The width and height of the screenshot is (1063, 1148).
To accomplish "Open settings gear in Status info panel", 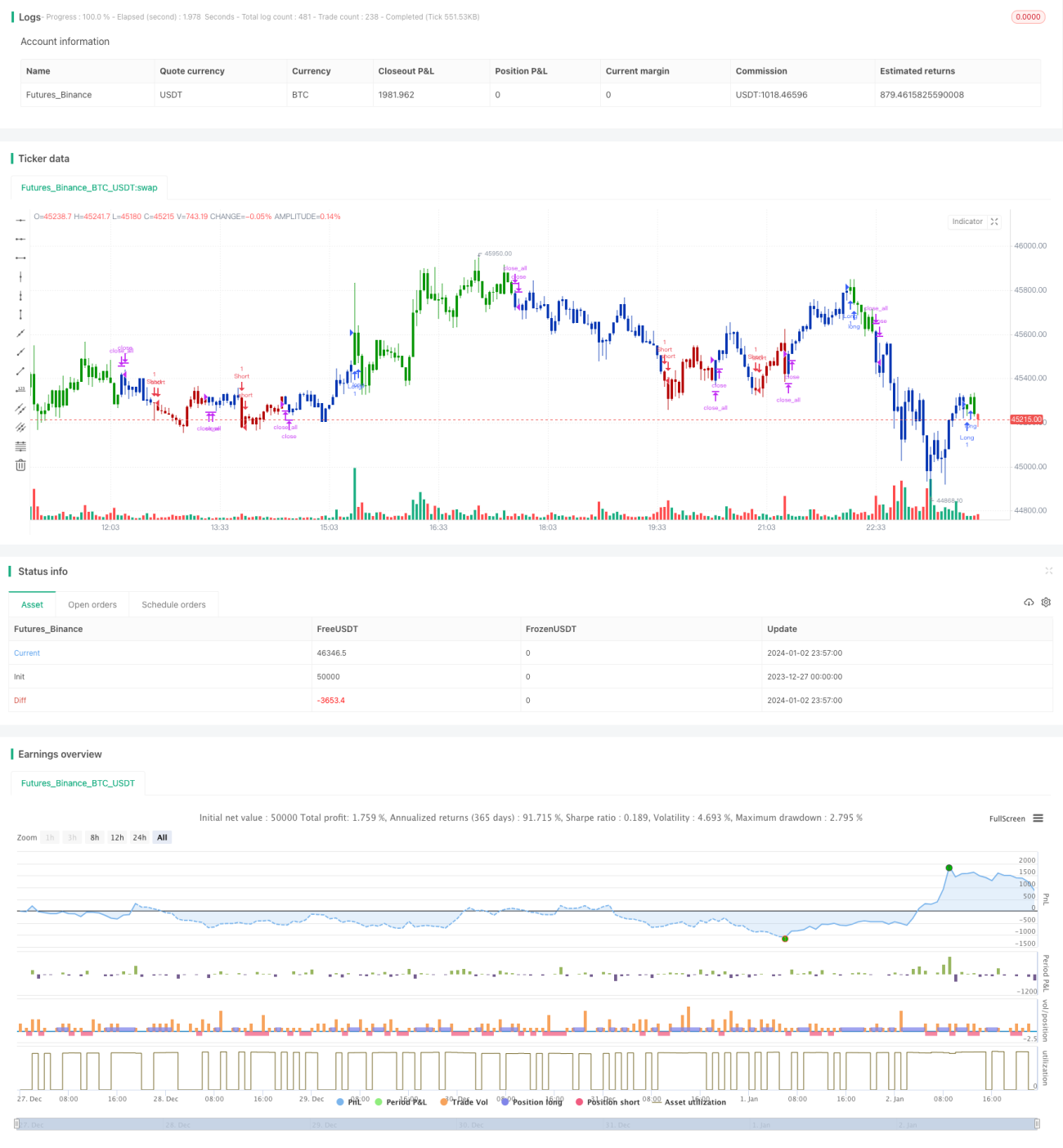I will coord(1046,603).
